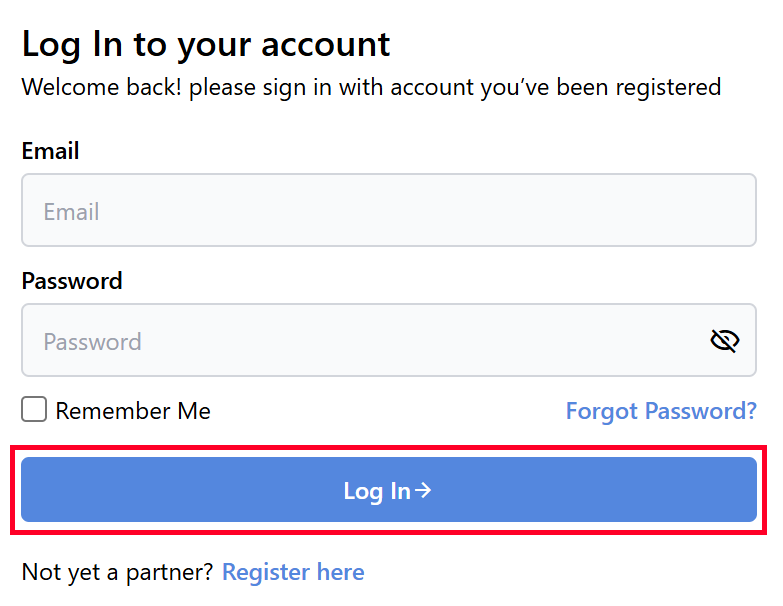
Task: Click the Password field label
Action: (x=72, y=281)
